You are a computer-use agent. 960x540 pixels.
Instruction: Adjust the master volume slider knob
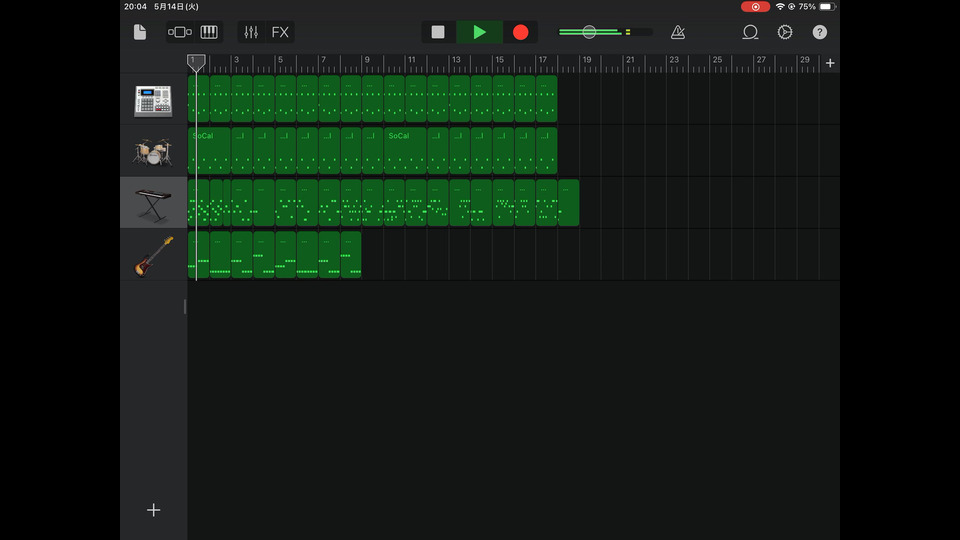click(589, 32)
